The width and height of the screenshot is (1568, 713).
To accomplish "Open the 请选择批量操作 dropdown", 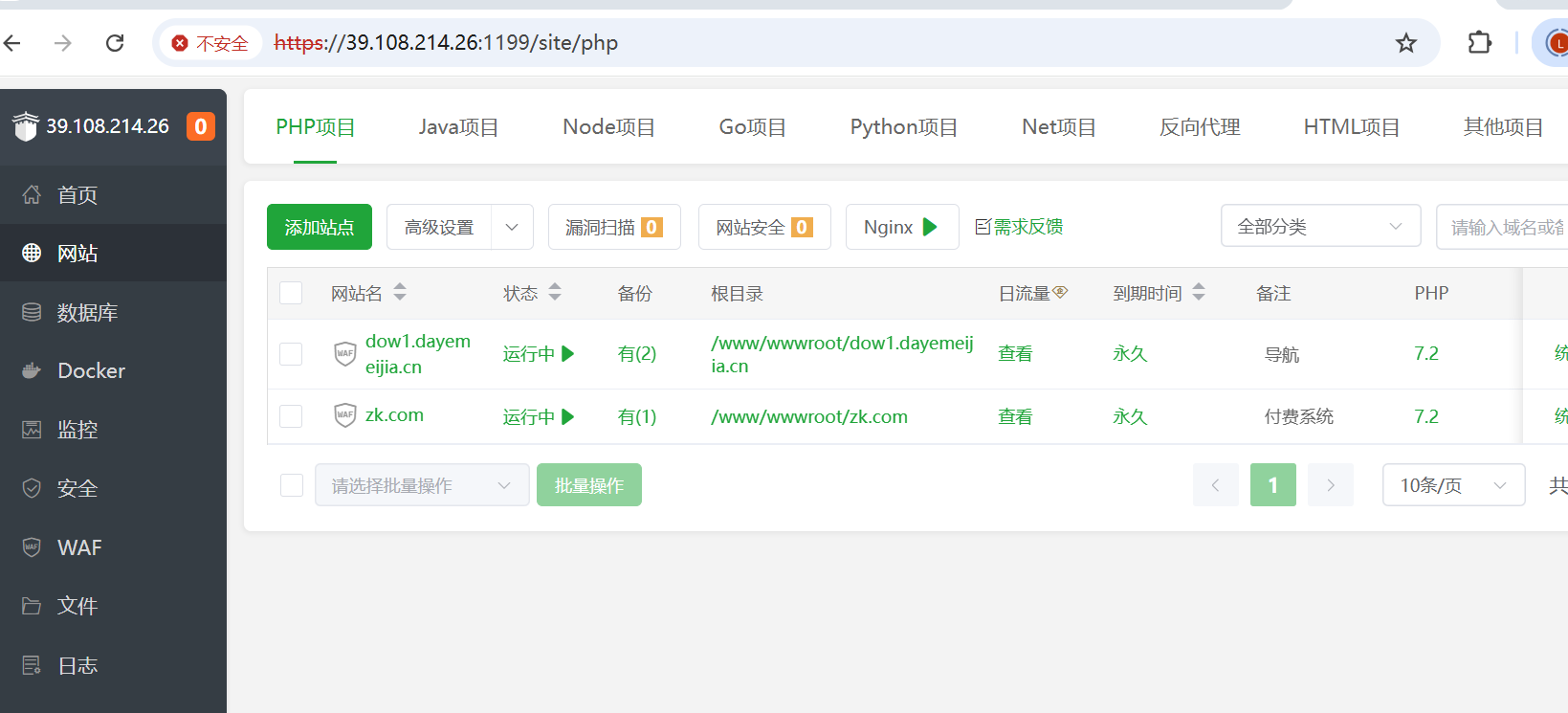I will point(422,485).
